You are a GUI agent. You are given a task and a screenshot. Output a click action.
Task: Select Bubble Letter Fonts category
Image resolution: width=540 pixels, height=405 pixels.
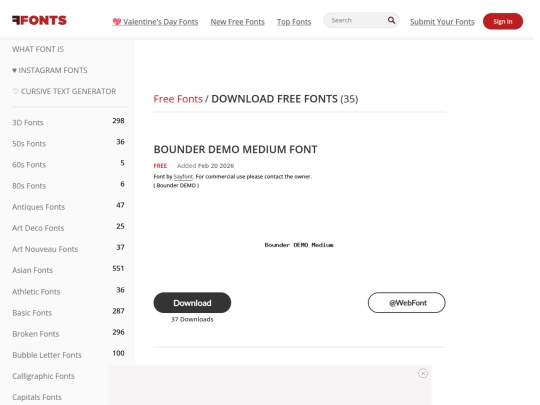(x=47, y=355)
